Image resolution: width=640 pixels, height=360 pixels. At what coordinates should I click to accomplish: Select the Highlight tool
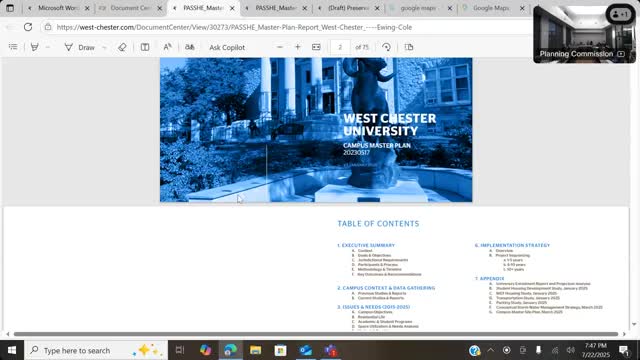pos(35,47)
